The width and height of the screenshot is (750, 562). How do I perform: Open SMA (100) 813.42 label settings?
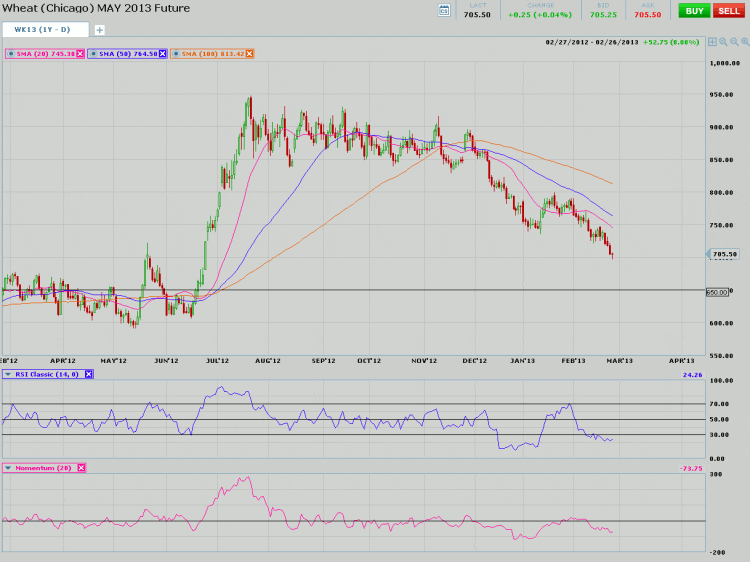click(212, 54)
